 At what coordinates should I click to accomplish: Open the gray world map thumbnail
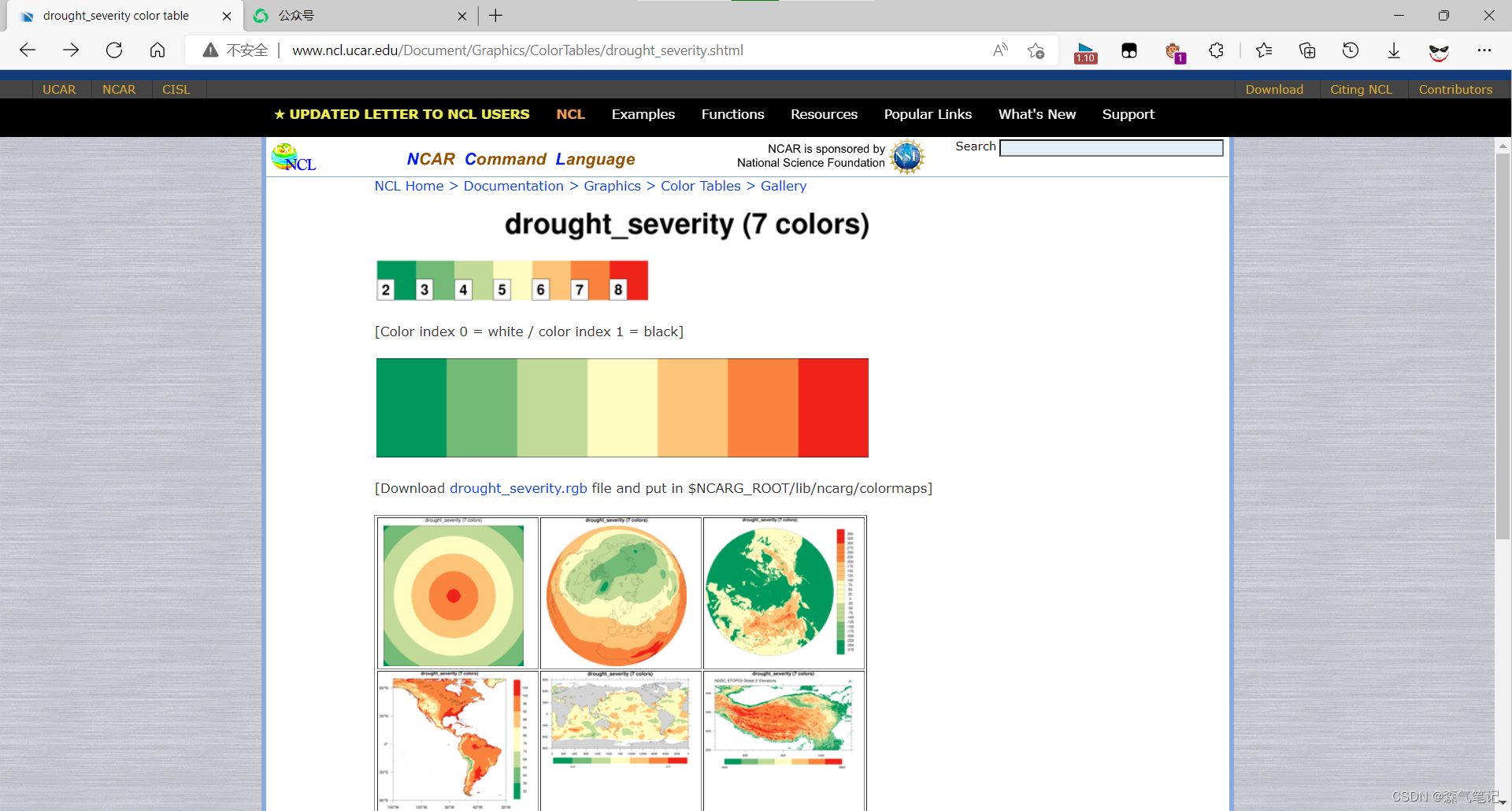pyautogui.click(x=621, y=741)
